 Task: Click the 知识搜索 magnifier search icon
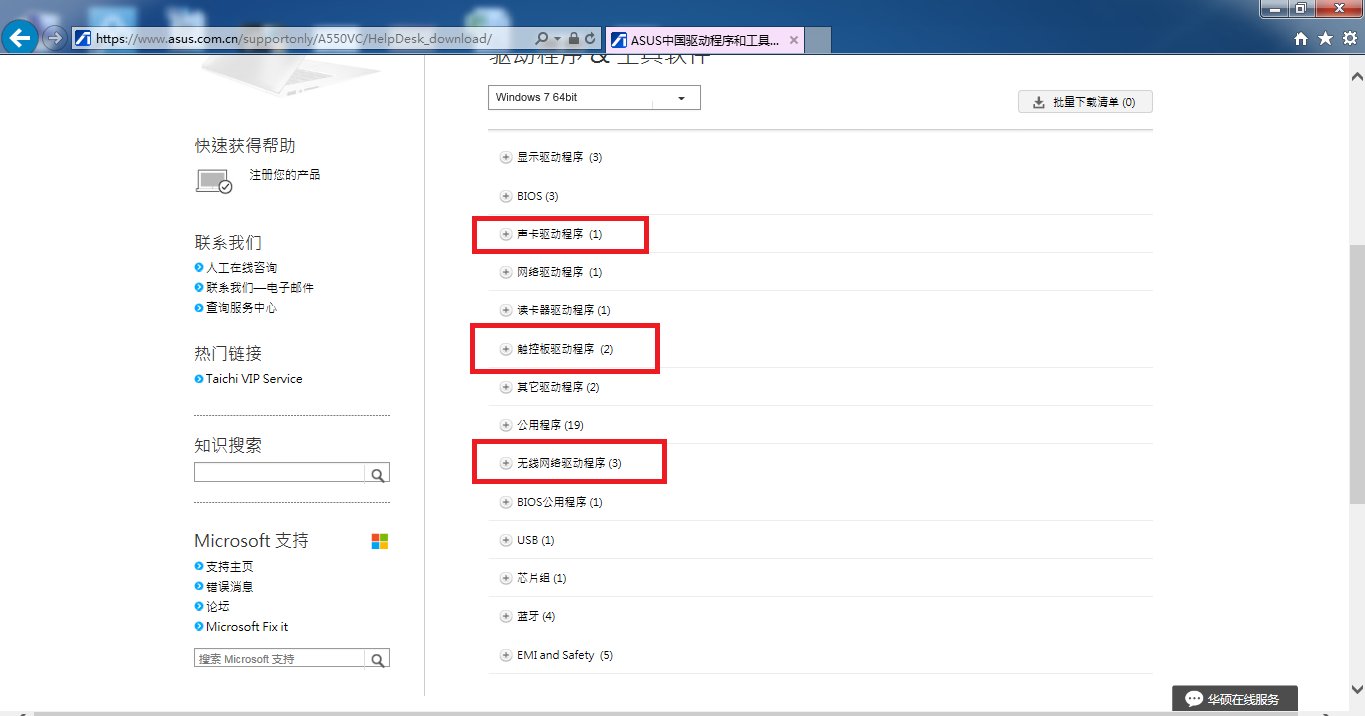pyautogui.click(x=378, y=474)
